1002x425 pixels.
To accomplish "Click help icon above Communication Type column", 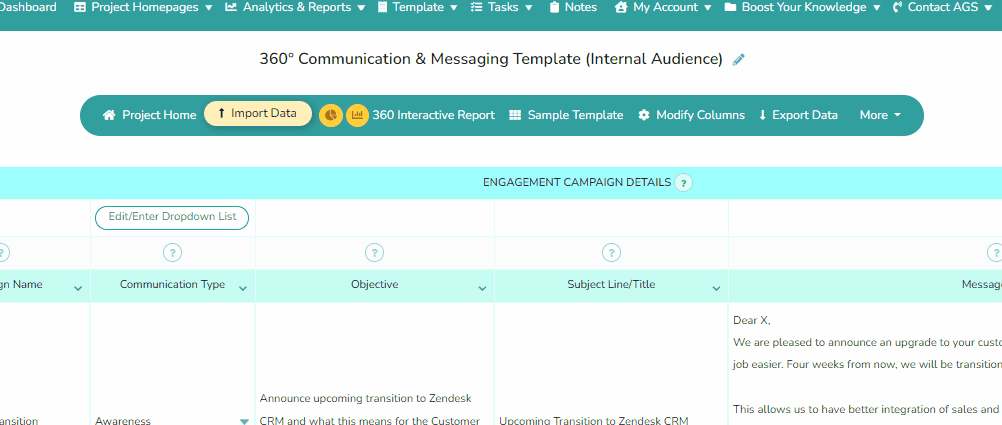I will click(x=173, y=252).
